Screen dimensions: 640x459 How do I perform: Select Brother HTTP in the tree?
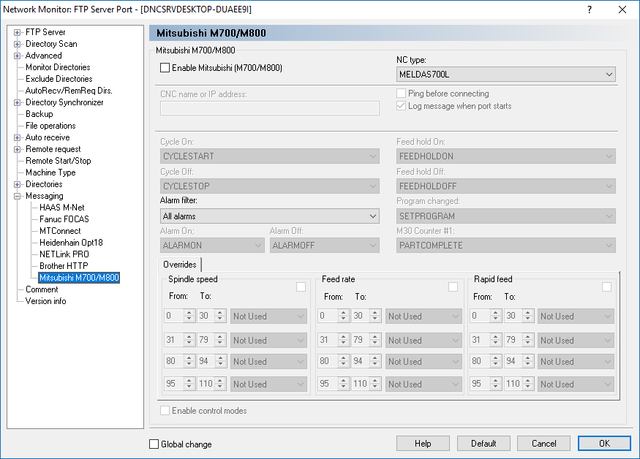[x=64, y=266]
